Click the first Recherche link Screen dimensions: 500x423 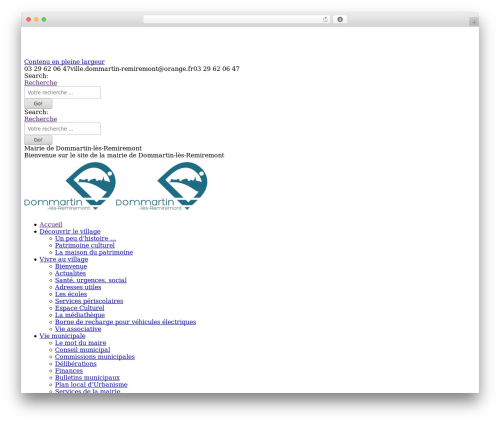(x=41, y=83)
